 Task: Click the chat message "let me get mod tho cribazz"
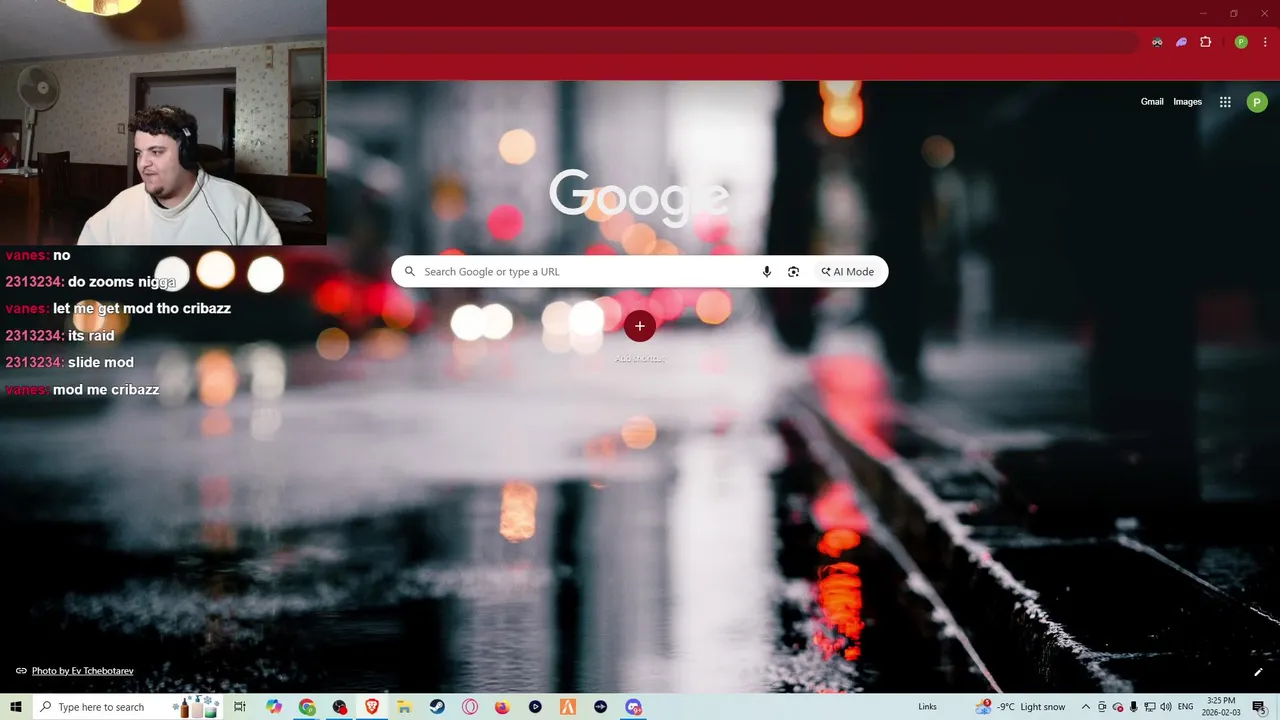[x=142, y=308]
